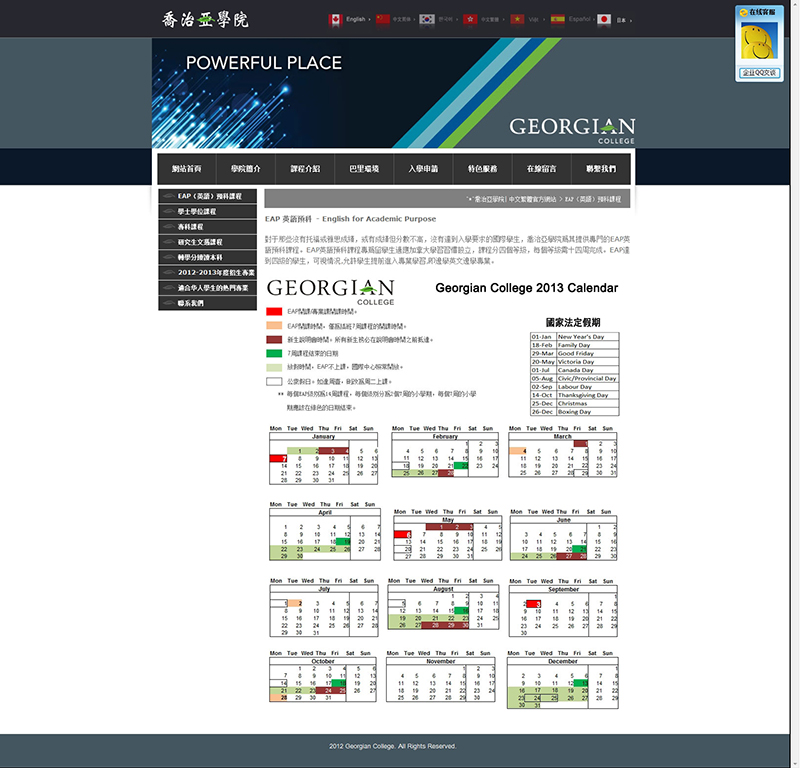Click the bright red legend swatch
This screenshot has width=800, height=768.
pyautogui.click(x=274, y=312)
